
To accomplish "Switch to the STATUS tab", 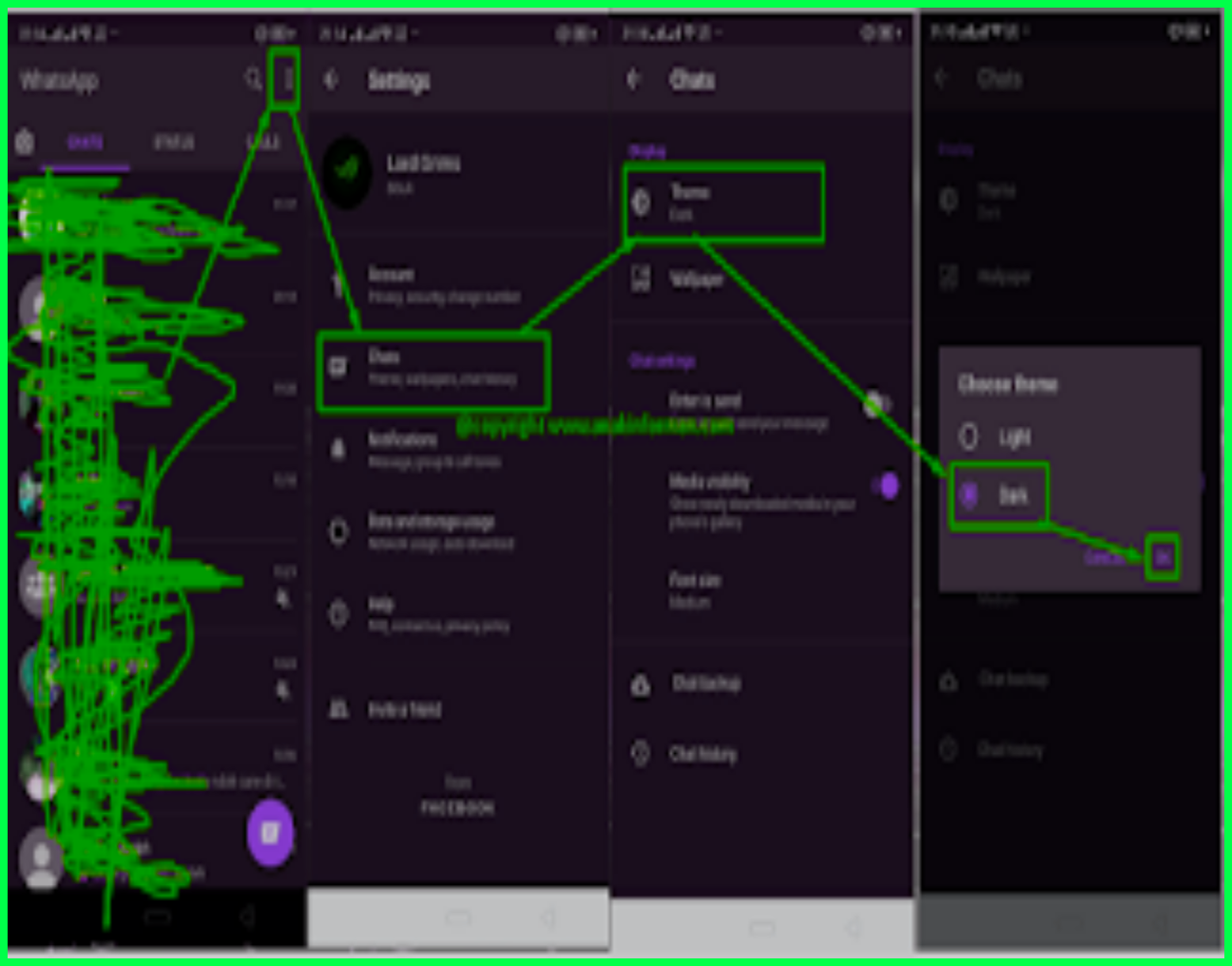I will click(x=174, y=143).
